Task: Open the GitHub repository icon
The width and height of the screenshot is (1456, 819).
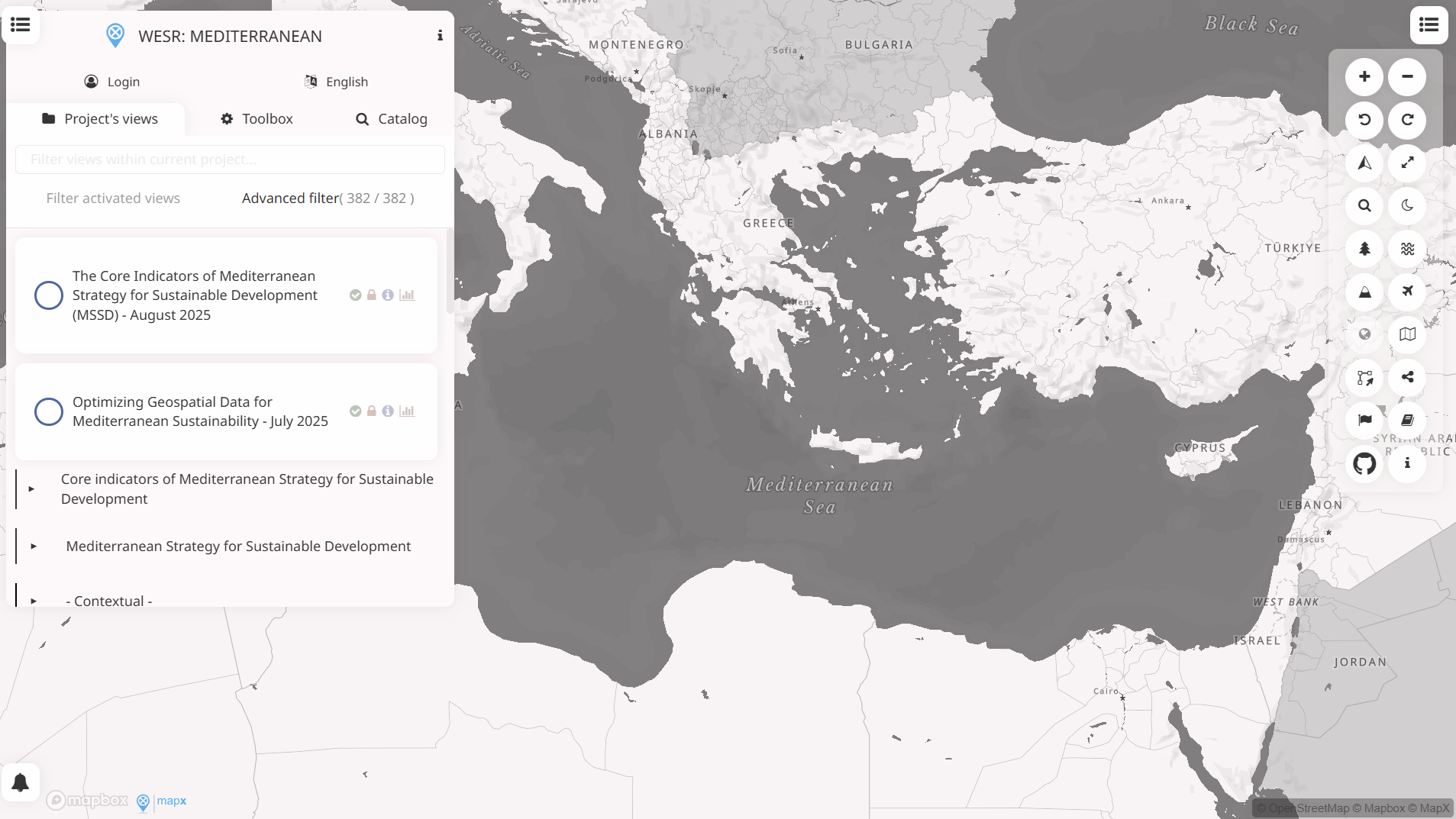Action: pos(1364,463)
